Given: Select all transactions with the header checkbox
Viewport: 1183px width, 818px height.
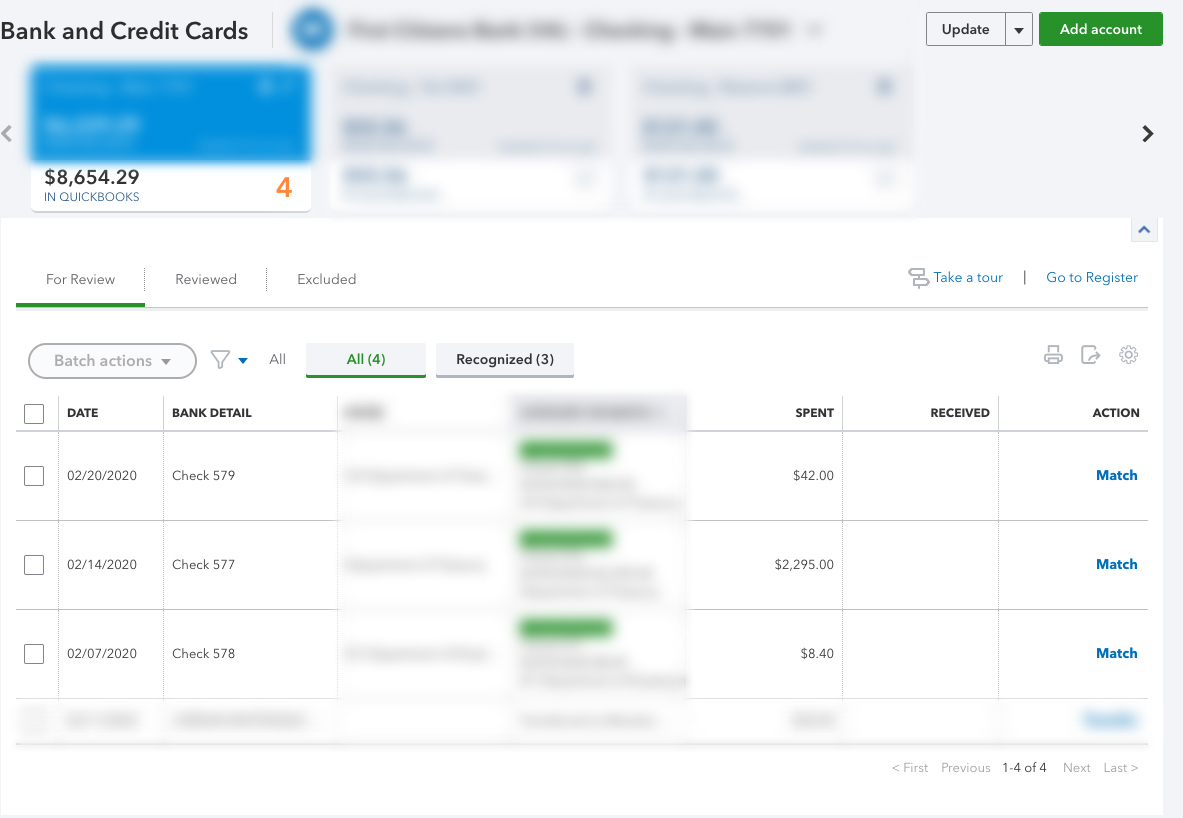Looking at the screenshot, I should tap(34, 413).
